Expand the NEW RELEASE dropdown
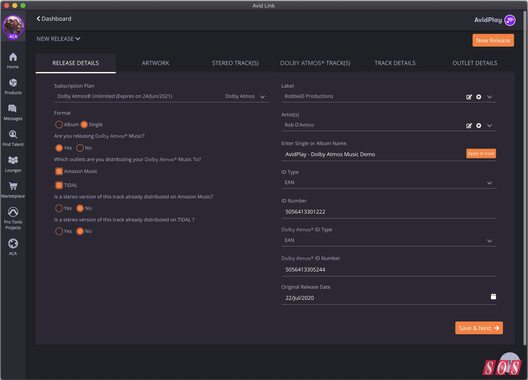528x380 pixels. tap(58, 39)
